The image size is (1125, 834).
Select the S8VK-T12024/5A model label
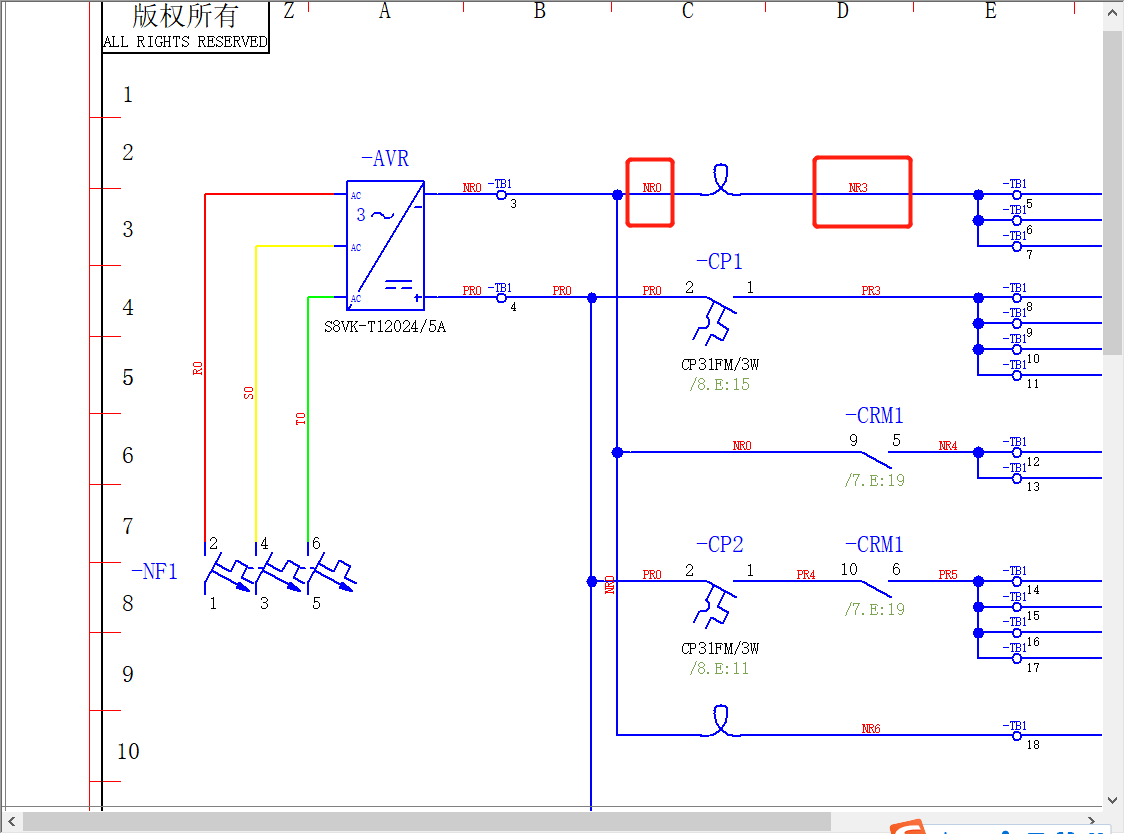pyautogui.click(x=385, y=326)
